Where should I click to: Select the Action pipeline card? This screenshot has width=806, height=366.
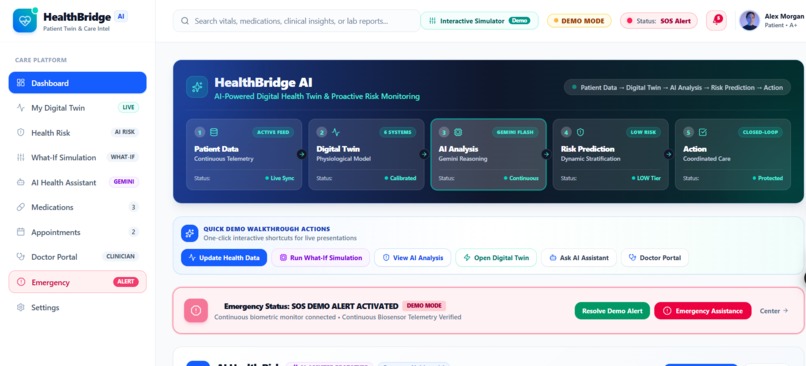[x=732, y=154]
